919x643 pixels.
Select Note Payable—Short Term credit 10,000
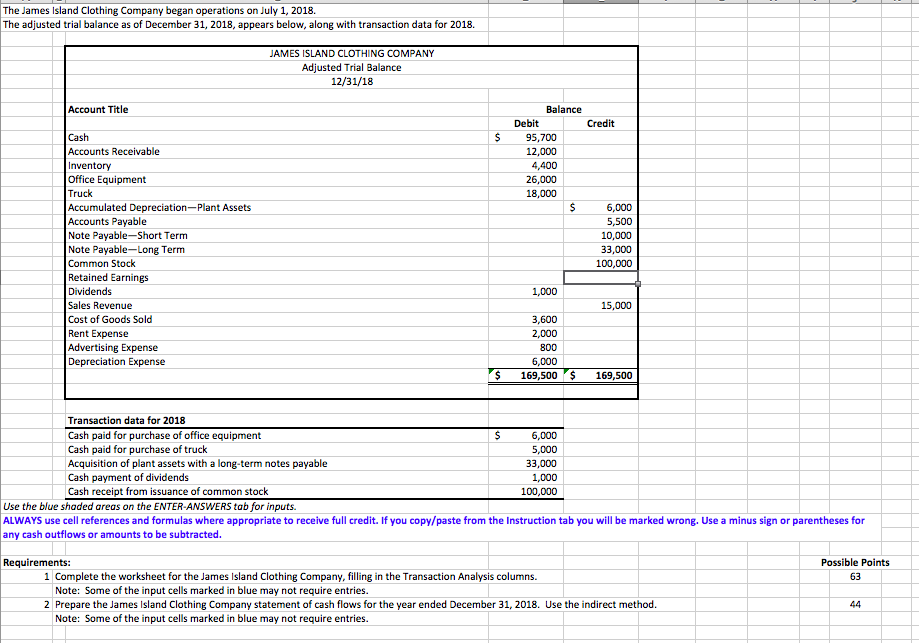(616, 236)
